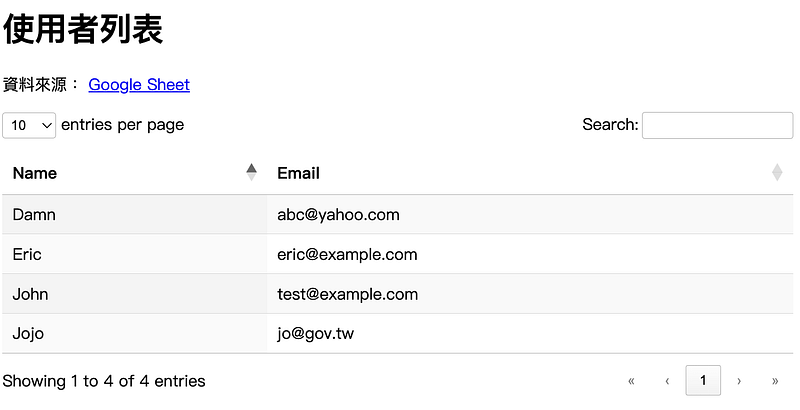The image size is (800, 410).
Task: Sort table by Email column arrows
Action: tap(777, 172)
